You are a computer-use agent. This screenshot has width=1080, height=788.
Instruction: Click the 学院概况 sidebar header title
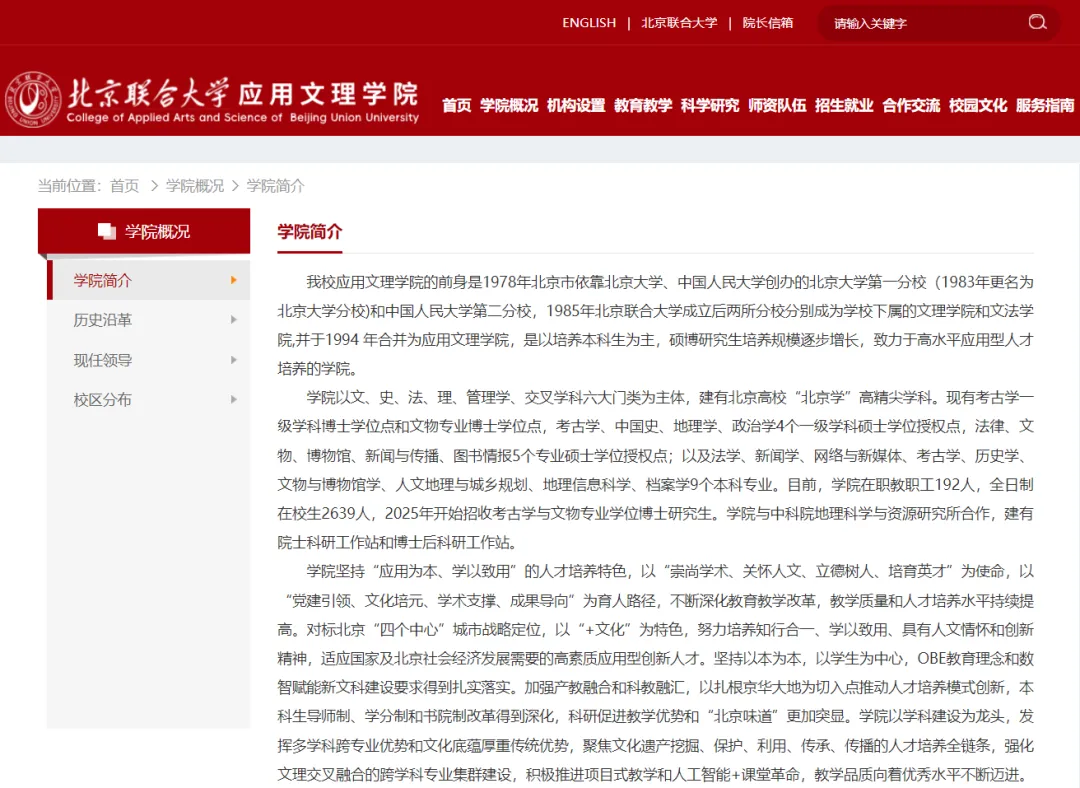click(157, 231)
